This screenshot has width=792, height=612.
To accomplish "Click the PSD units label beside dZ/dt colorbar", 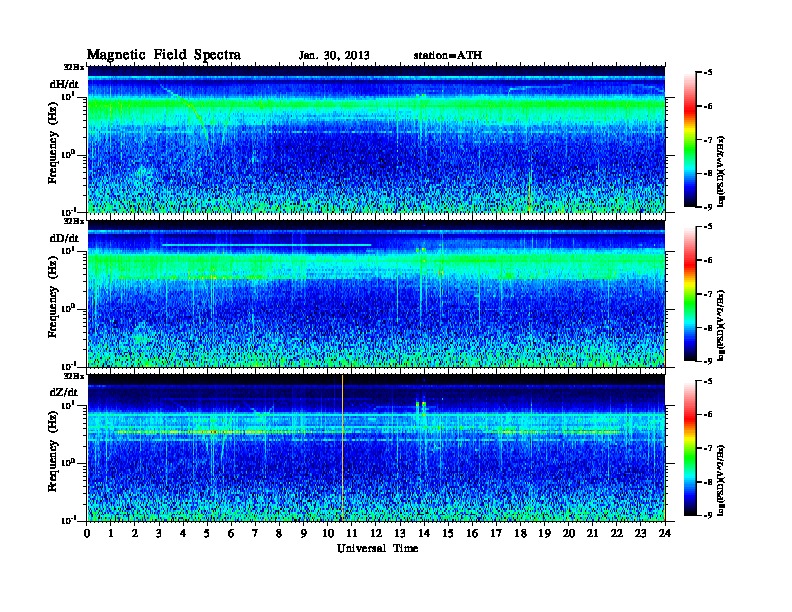I will click(x=722, y=479).
